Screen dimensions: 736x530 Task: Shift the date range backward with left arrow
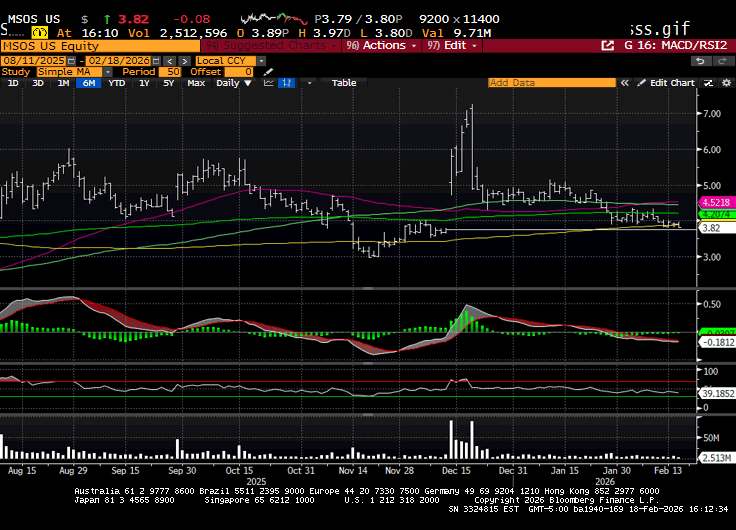coord(170,61)
